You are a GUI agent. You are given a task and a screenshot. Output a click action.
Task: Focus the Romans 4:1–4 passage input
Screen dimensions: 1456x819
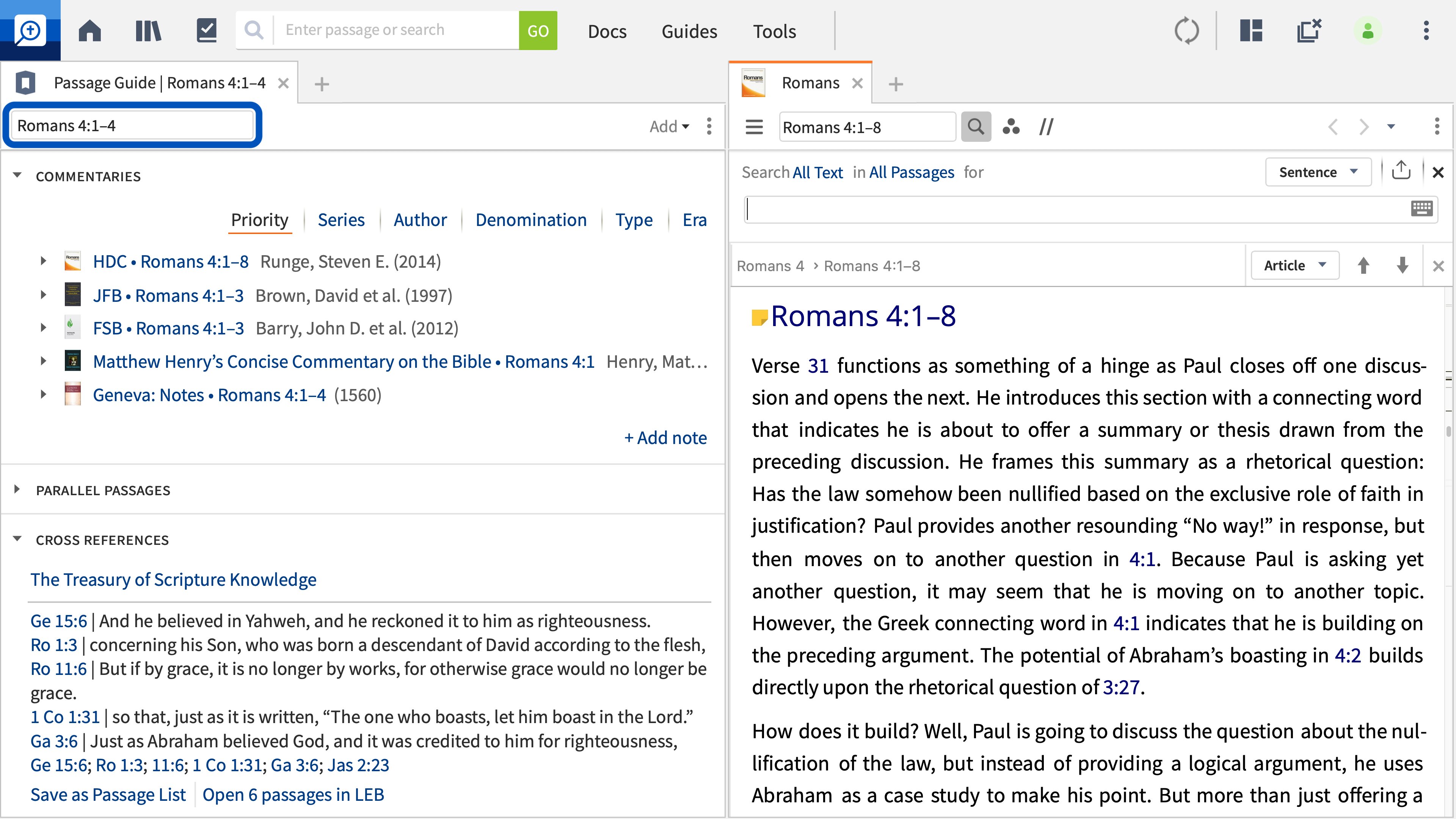click(132, 126)
